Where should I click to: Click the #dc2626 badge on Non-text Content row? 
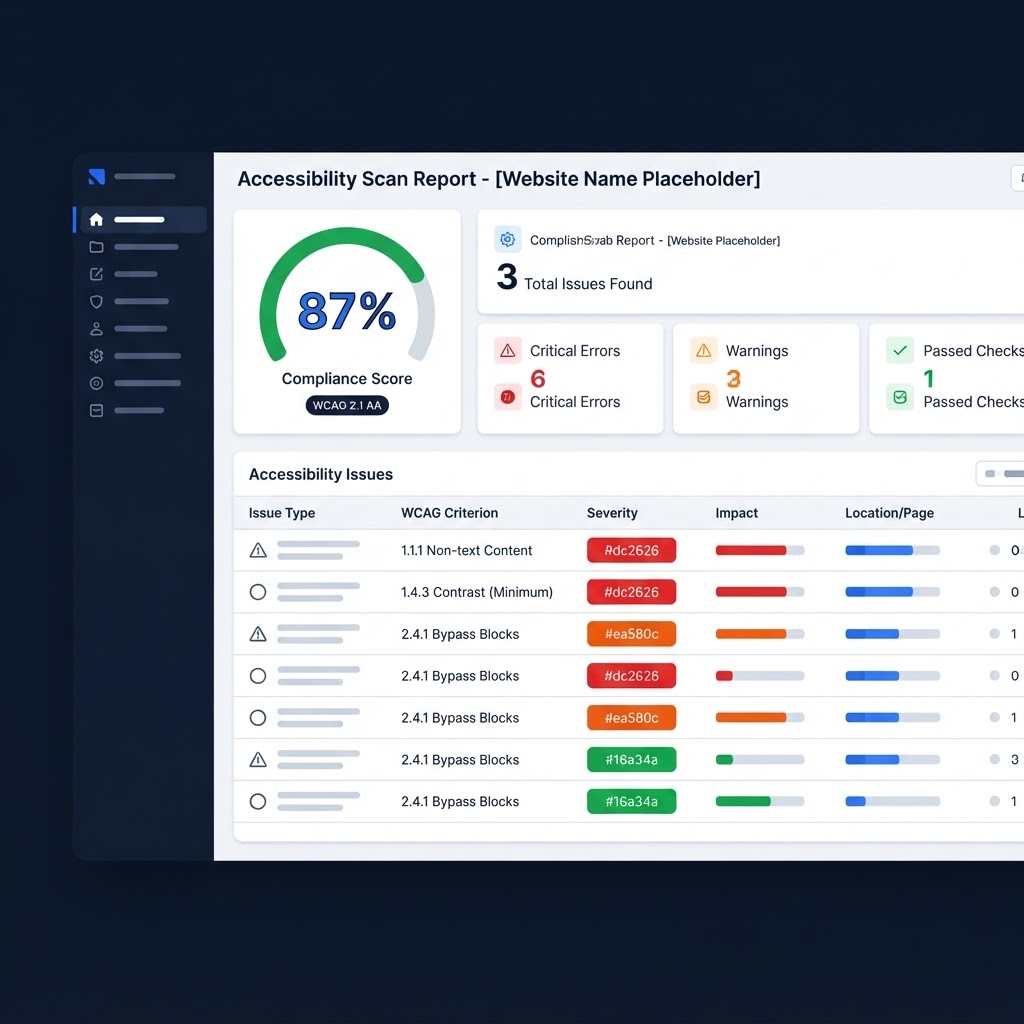[631, 550]
